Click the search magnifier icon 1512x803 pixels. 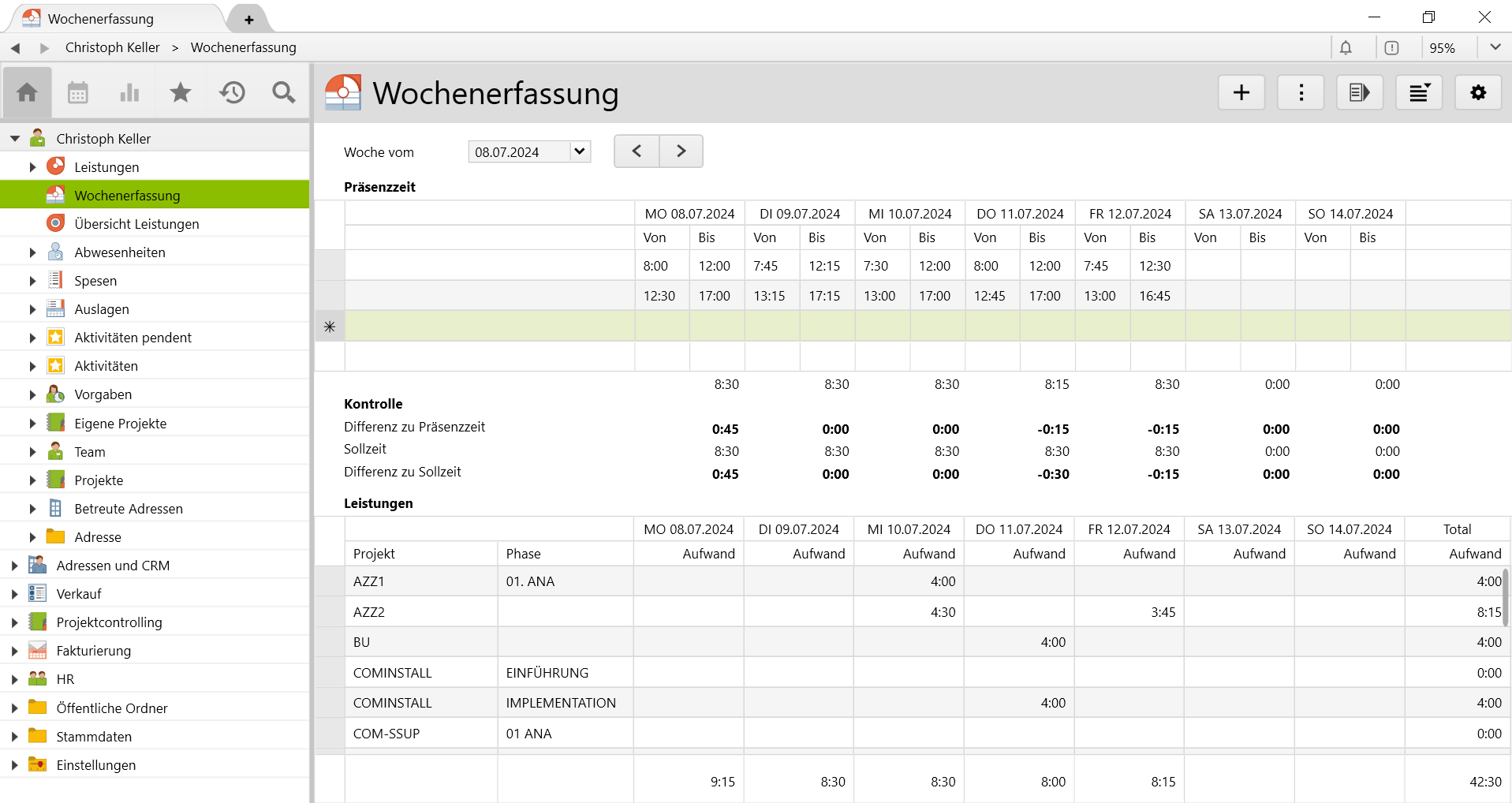pos(283,93)
